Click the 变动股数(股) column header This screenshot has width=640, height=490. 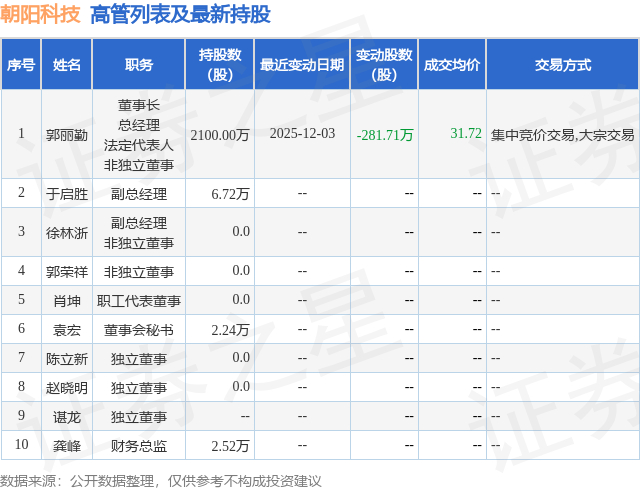(384, 65)
